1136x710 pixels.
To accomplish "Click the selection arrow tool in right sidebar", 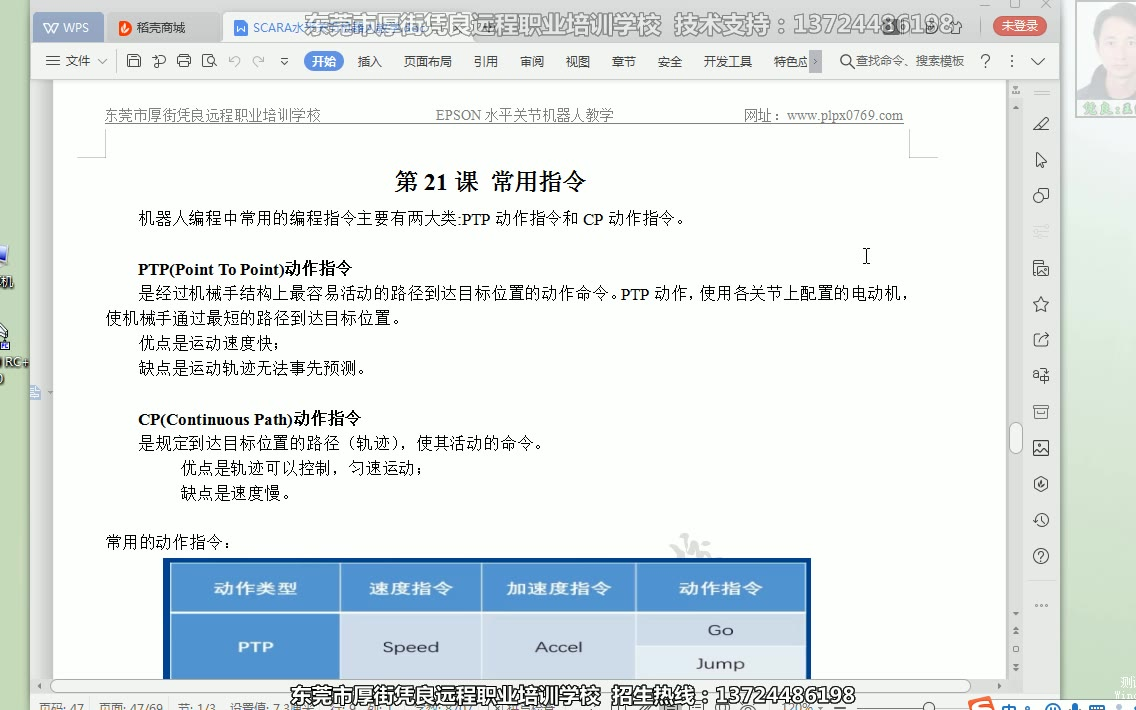I will pyautogui.click(x=1041, y=160).
